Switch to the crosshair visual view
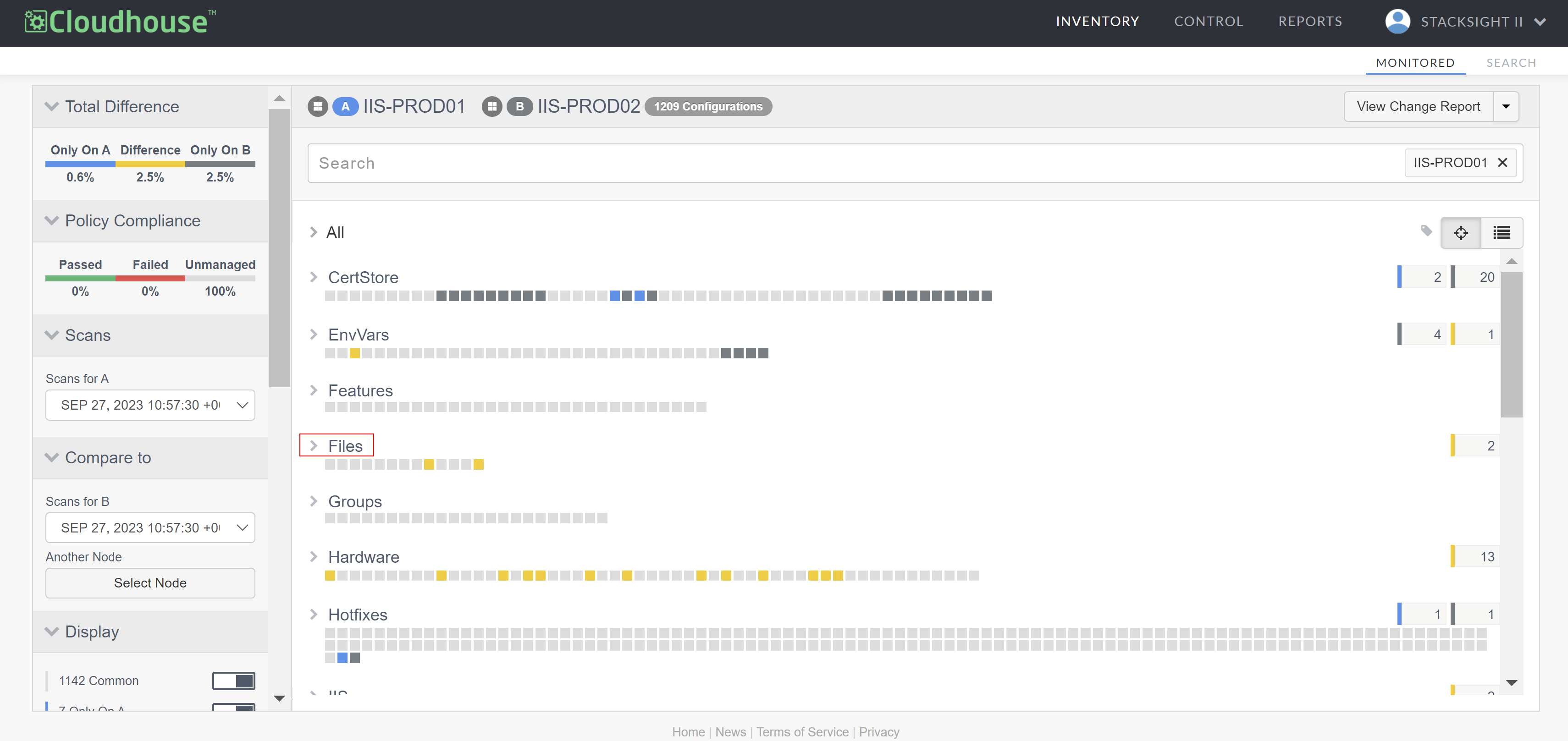 (1461, 232)
